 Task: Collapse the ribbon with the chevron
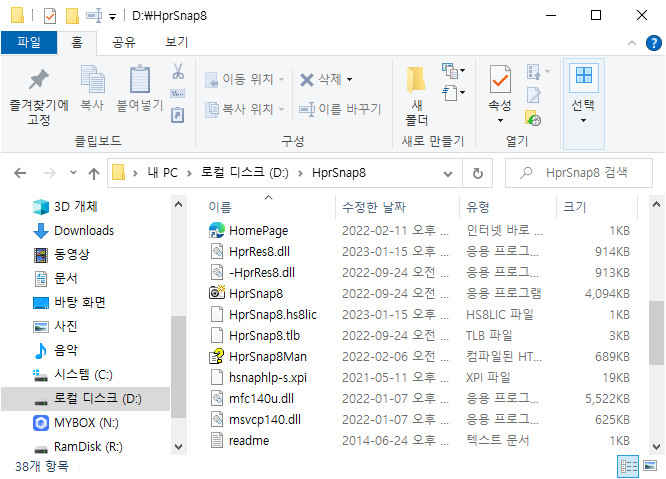[x=632, y=43]
